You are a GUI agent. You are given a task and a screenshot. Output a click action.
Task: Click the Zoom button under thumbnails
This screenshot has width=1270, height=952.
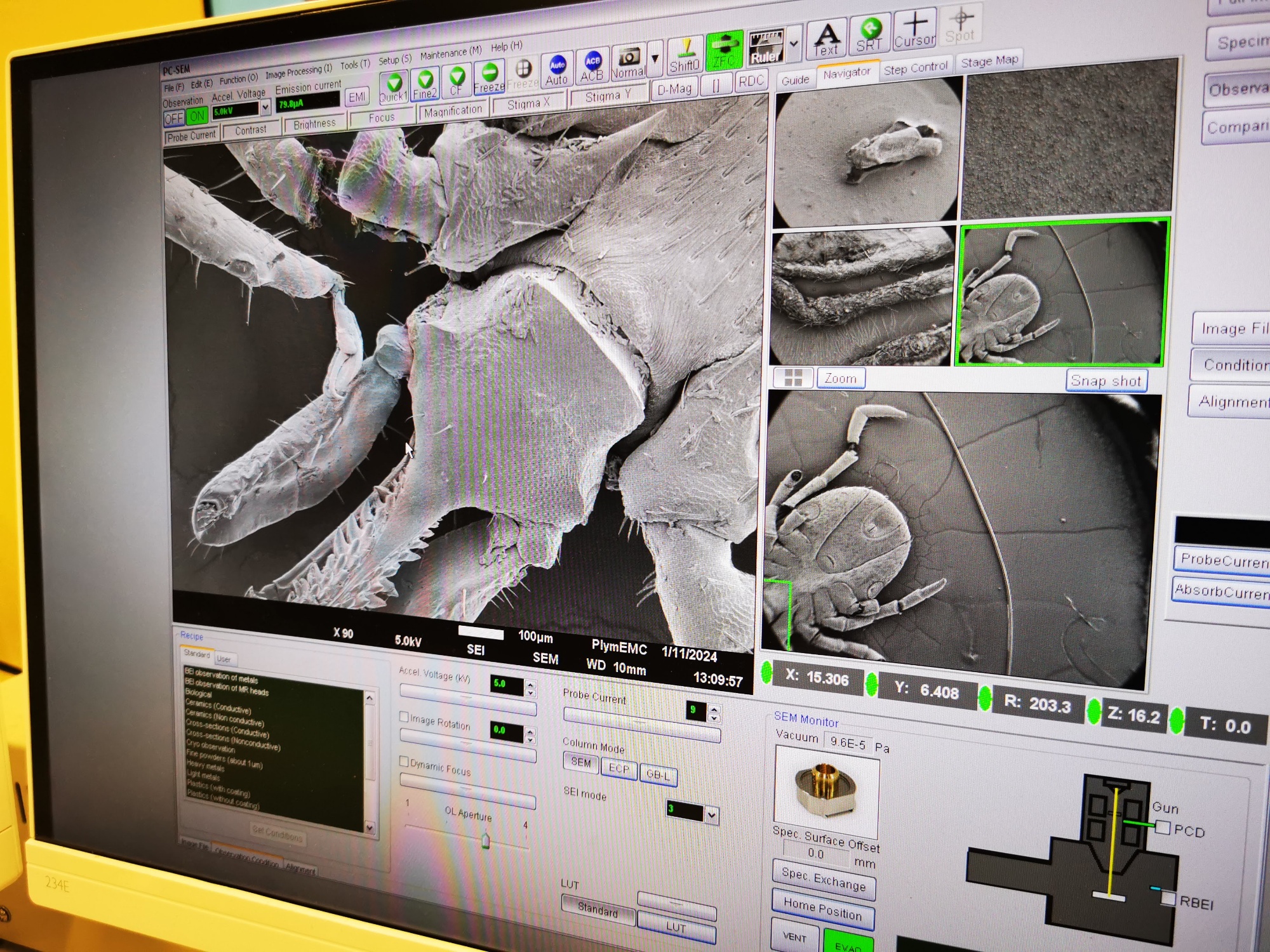tap(841, 378)
